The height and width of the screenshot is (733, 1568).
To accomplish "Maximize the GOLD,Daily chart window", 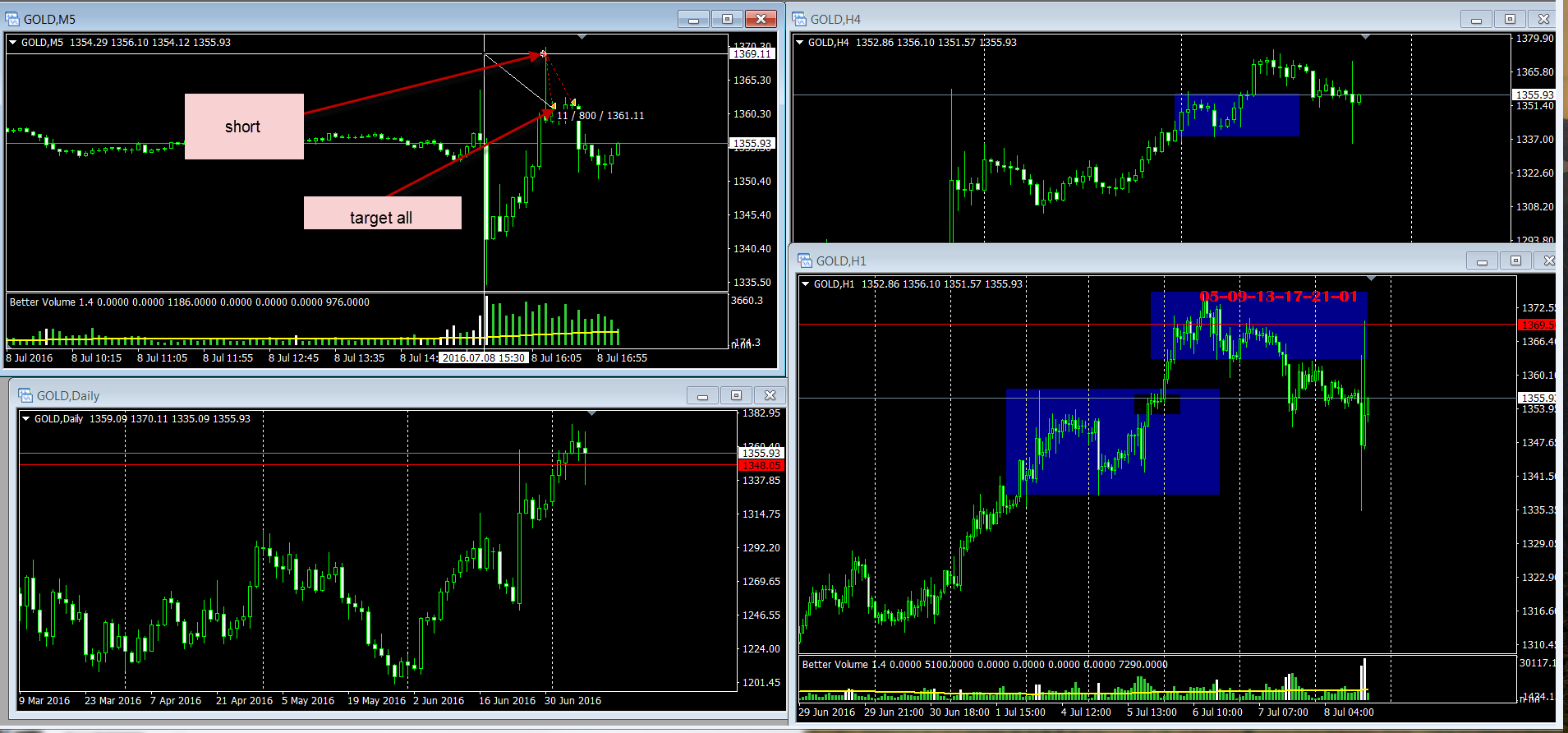I will coord(736,395).
